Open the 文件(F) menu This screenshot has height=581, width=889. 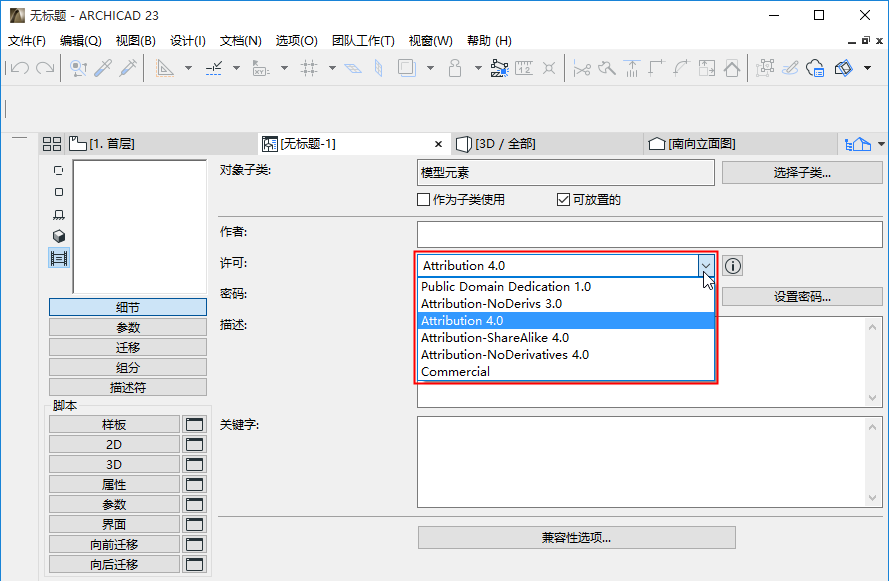pyautogui.click(x=27, y=41)
